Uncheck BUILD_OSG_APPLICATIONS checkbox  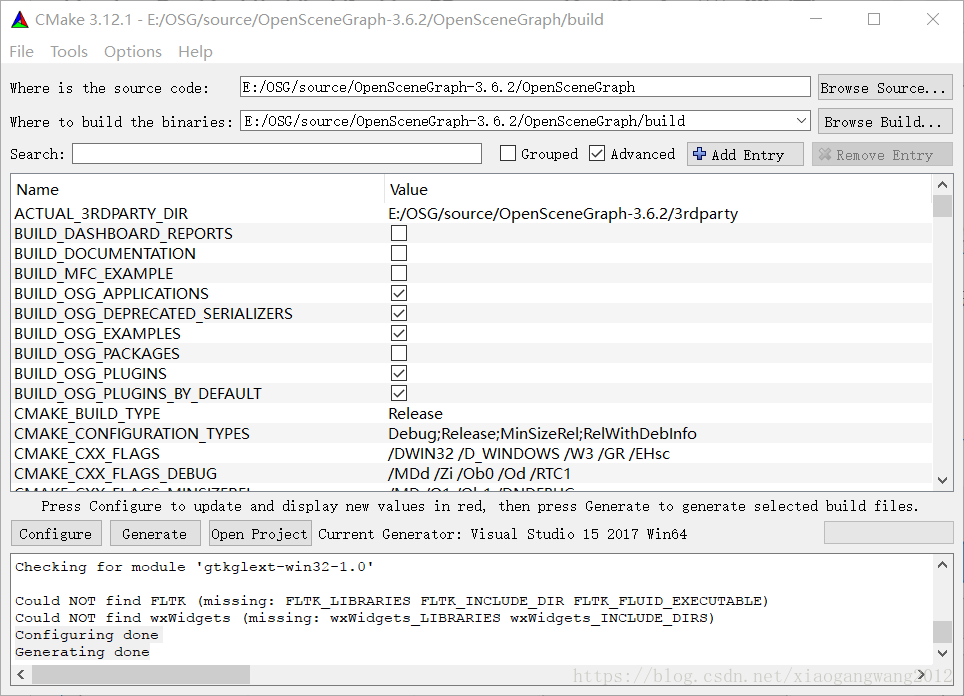(x=399, y=293)
